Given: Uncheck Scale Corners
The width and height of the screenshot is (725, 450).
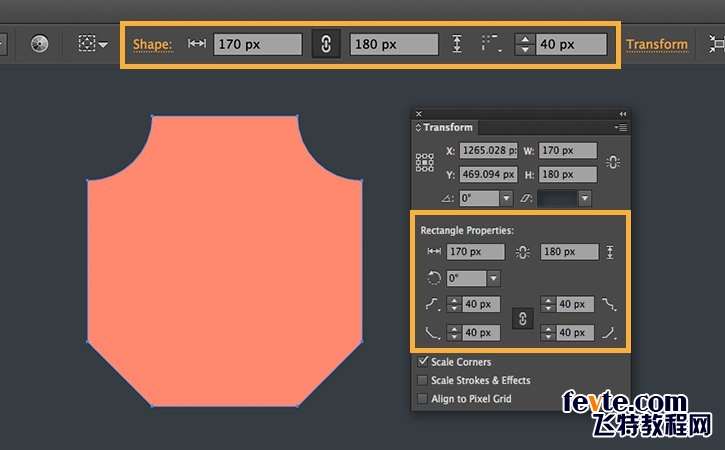Looking at the screenshot, I should (x=423, y=362).
